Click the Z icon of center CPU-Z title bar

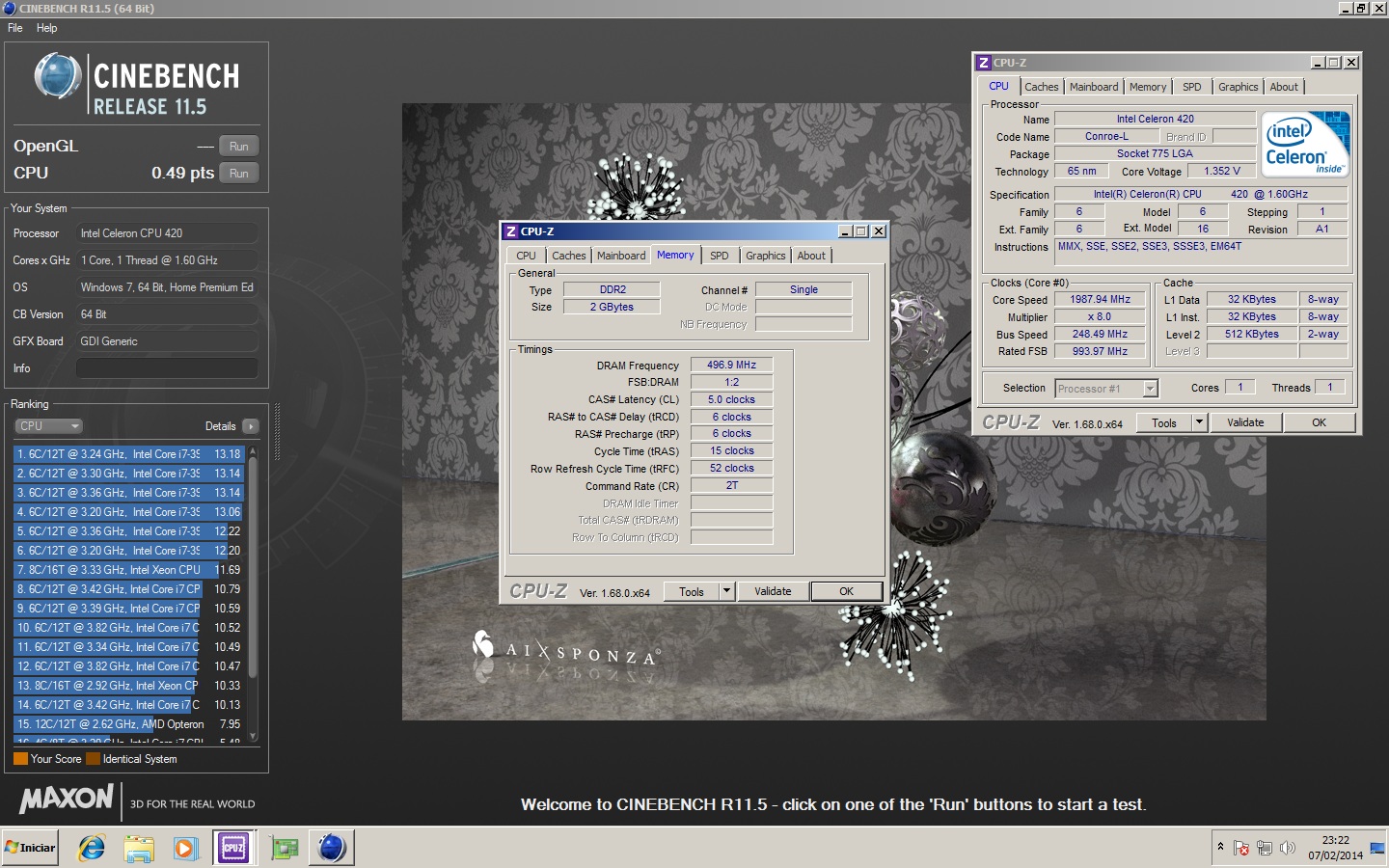(511, 231)
